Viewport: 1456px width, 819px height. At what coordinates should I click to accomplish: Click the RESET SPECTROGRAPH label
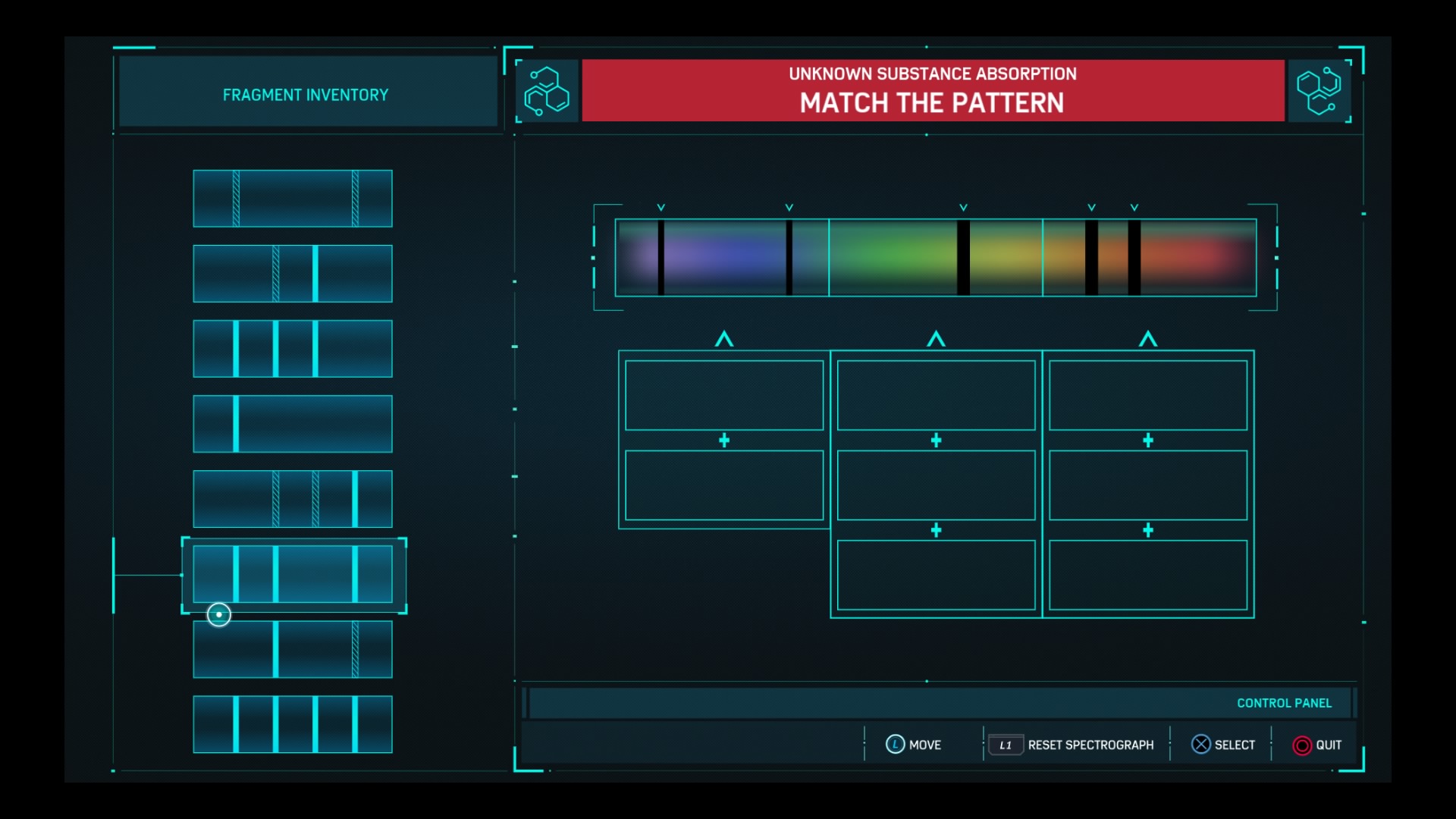click(x=1090, y=745)
